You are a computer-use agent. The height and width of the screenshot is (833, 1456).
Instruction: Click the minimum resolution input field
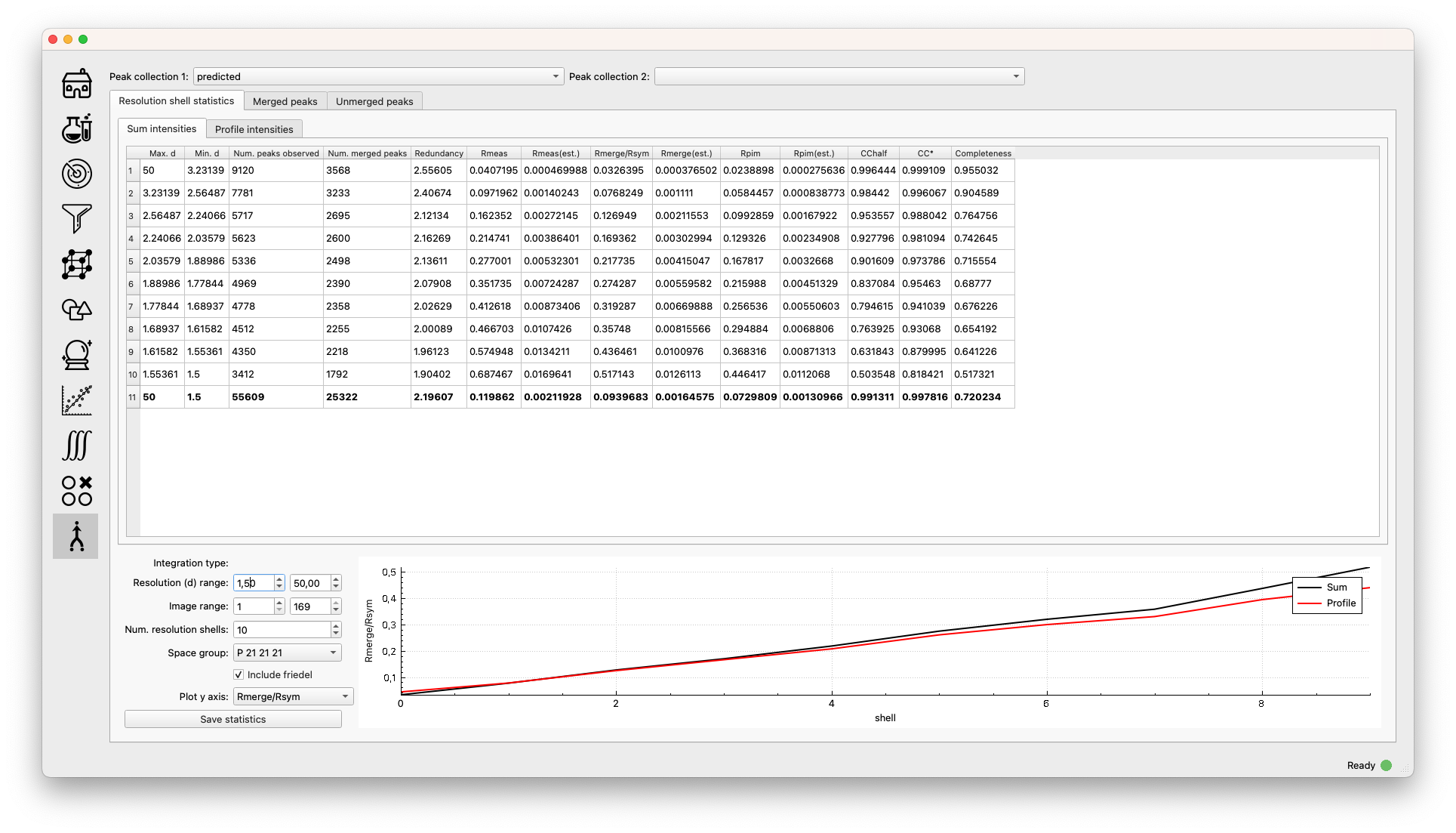coord(253,583)
